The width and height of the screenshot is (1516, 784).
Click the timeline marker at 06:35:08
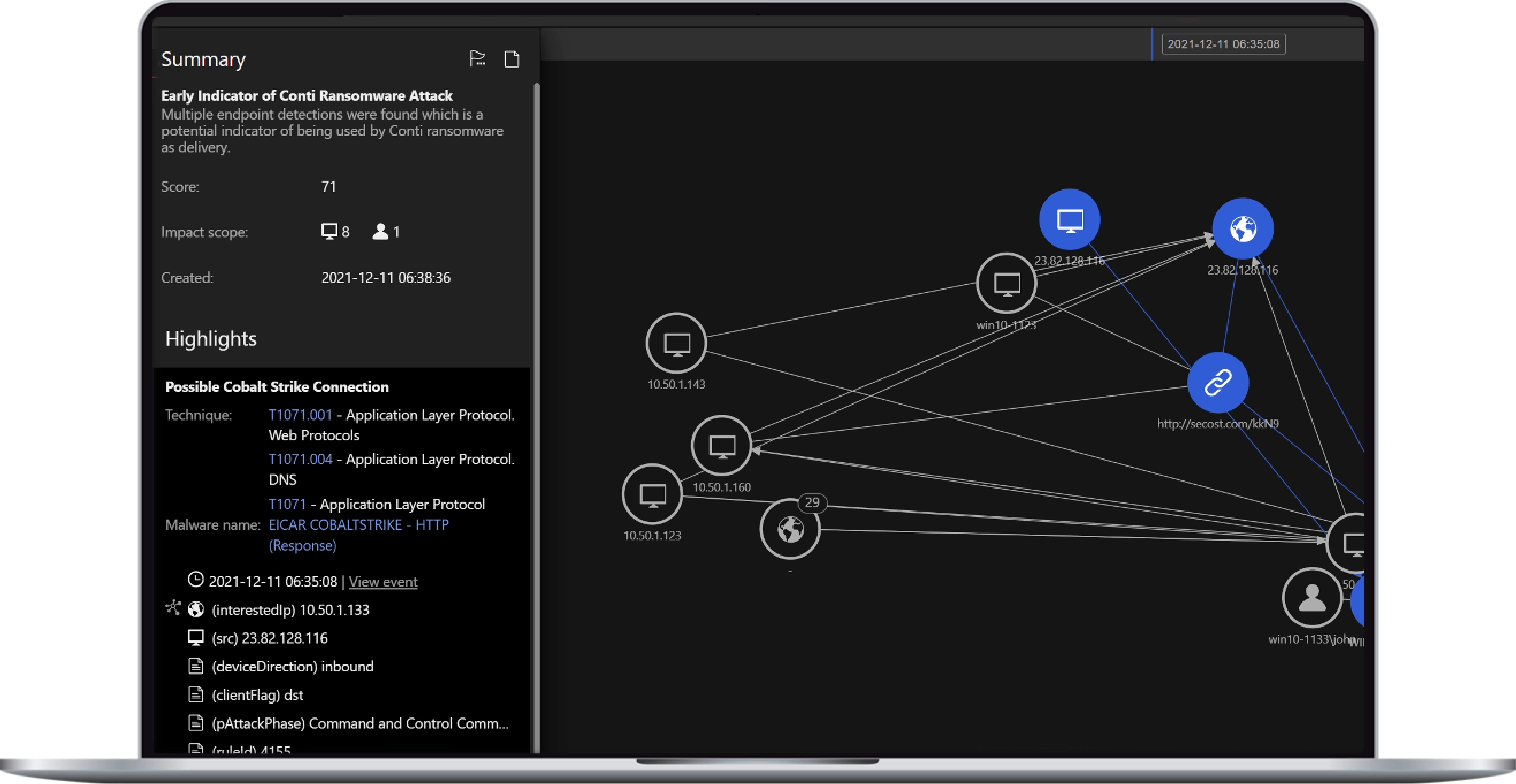1223,44
